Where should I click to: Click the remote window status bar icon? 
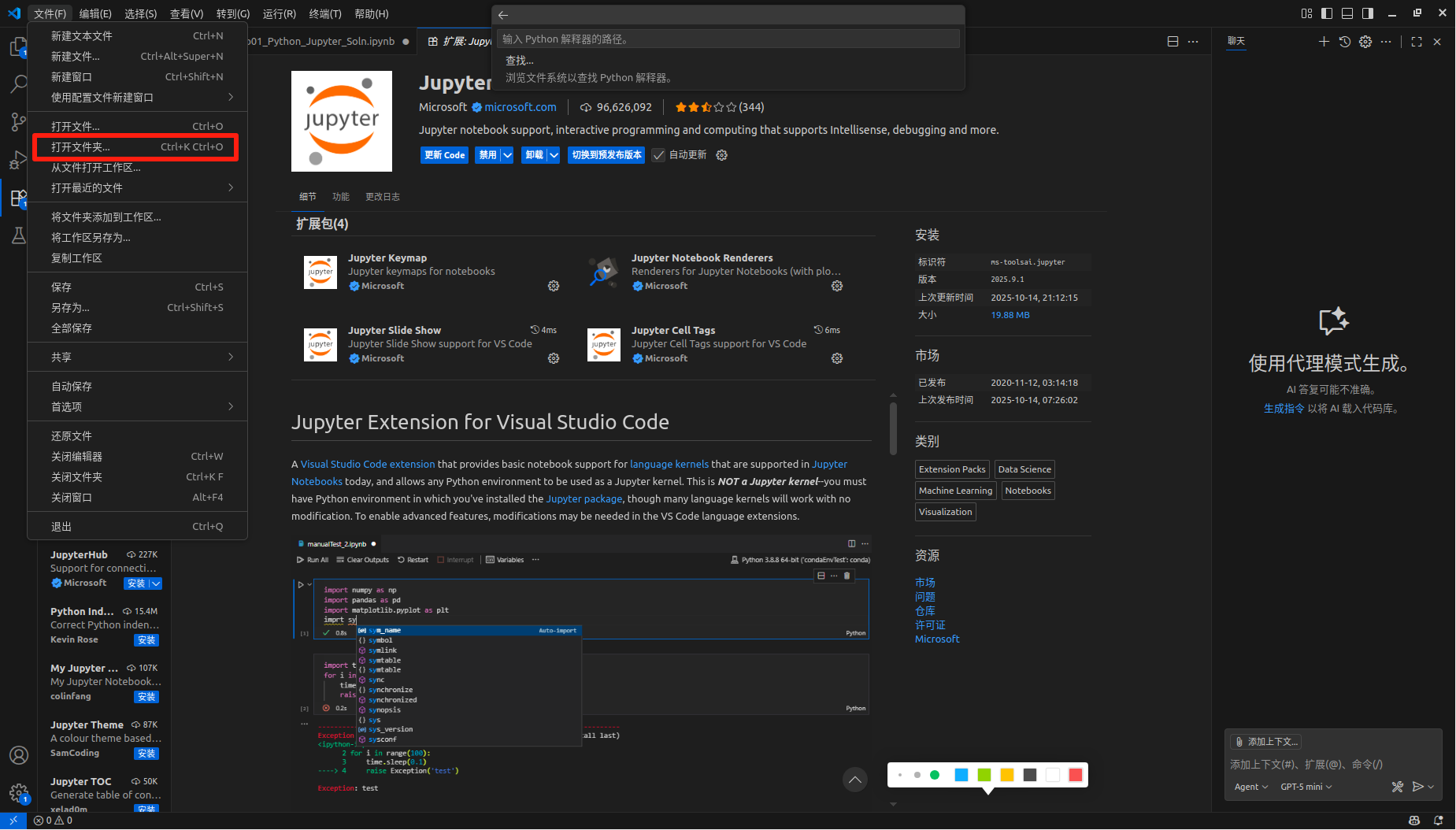coord(13,820)
